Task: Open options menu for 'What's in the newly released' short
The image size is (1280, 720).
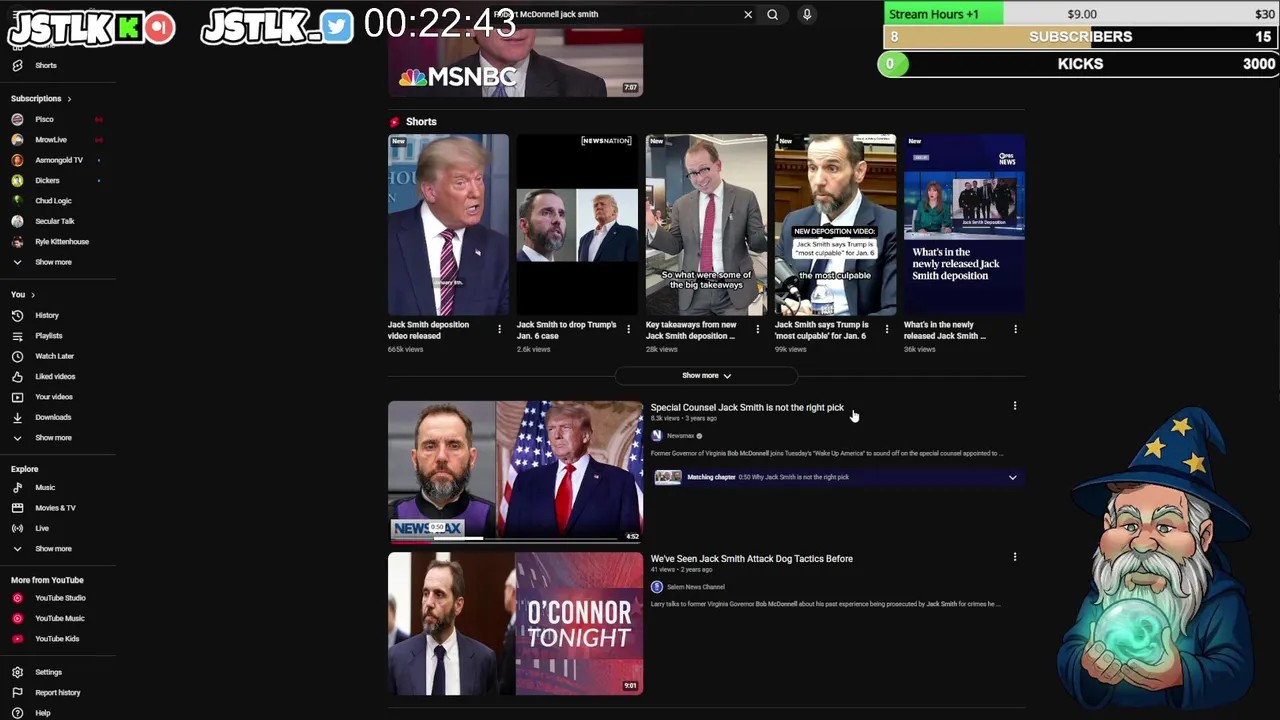Action: 1015,329
